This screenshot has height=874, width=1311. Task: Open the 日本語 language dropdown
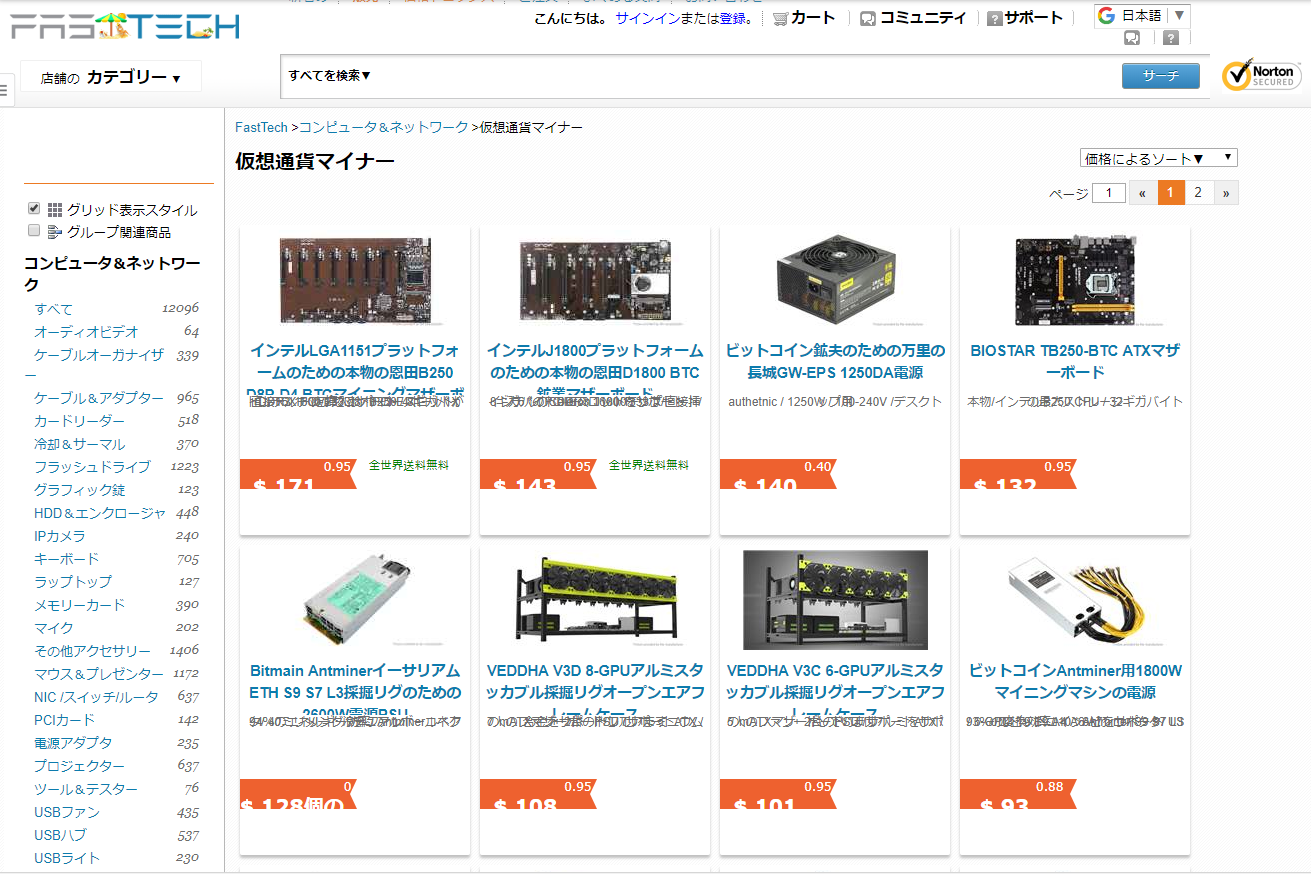point(1142,16)
